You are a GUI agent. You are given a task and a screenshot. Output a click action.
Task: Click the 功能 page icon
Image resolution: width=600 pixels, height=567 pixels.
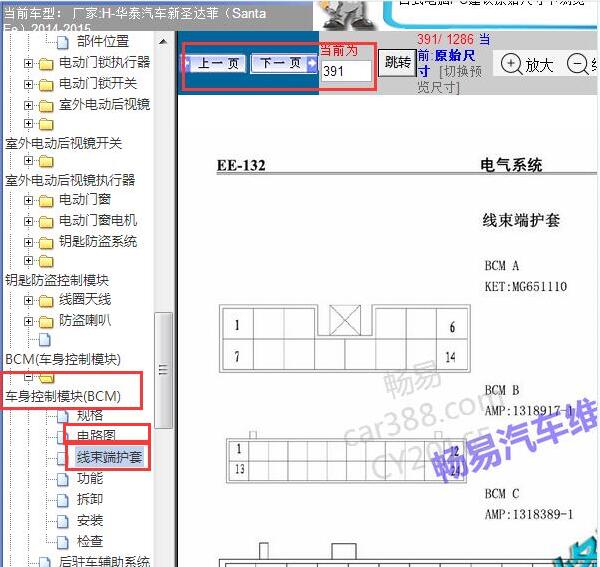63,479
